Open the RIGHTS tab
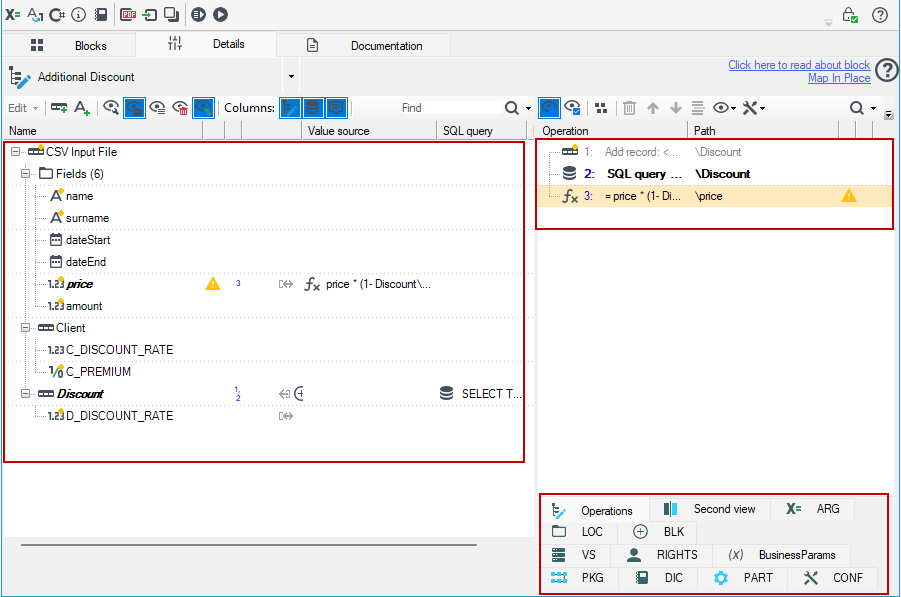This screenshot has height=597, width=901. point(662,555)
